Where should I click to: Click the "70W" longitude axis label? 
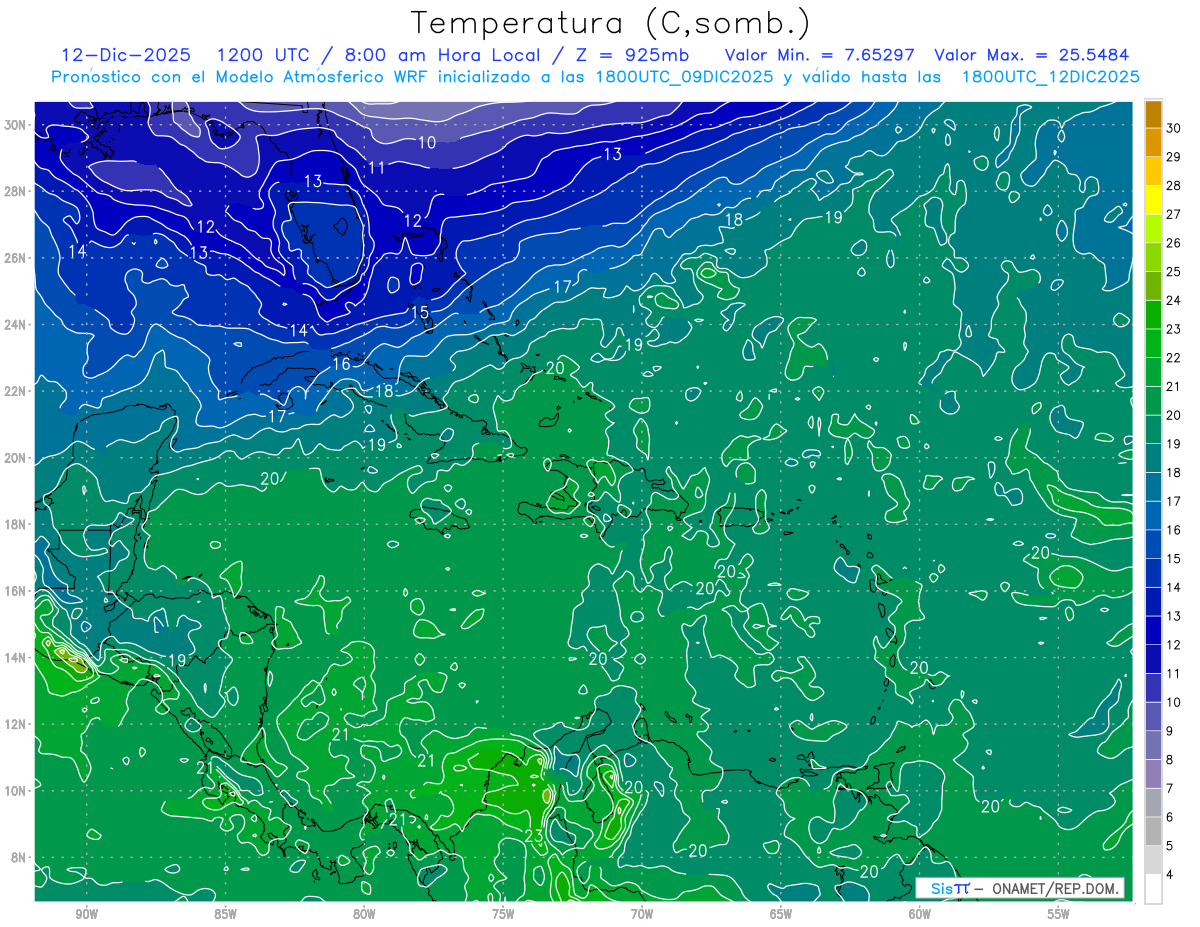point(642,914)
